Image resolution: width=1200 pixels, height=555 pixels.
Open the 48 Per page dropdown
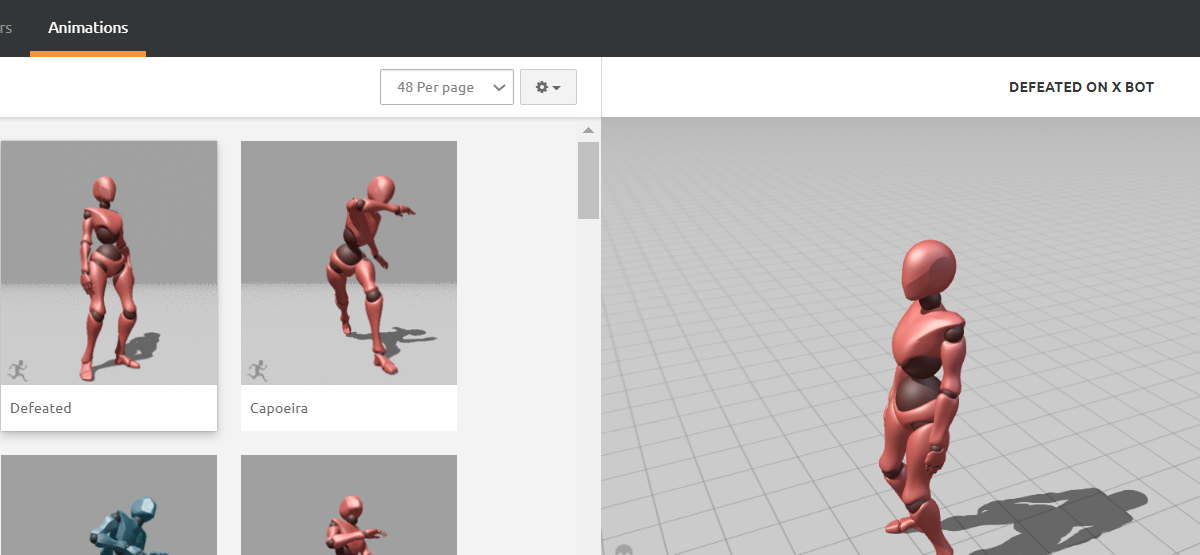(446, 87)
